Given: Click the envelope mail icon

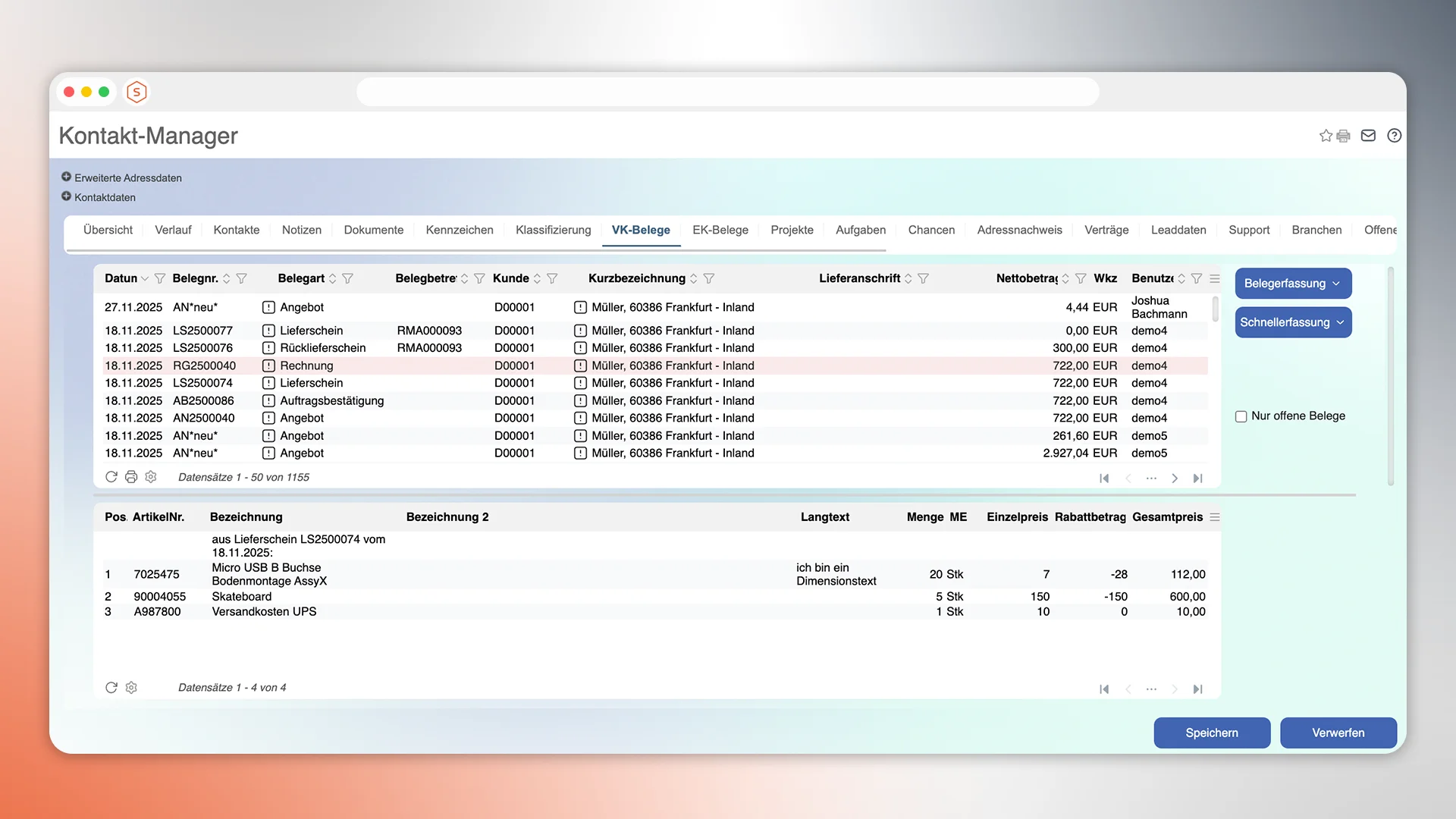Looking at the screenshot, I should [1368, 136].
